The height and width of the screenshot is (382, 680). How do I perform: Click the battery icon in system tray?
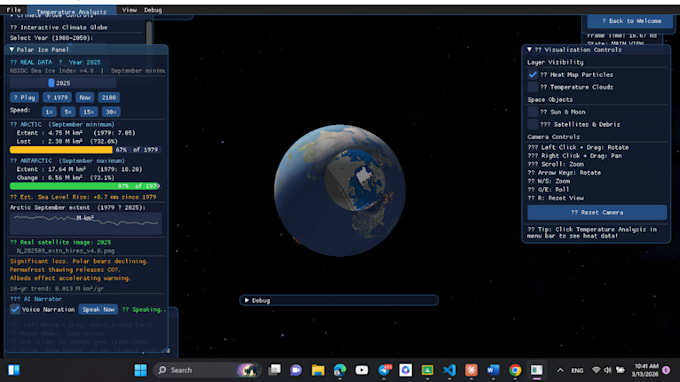tap(621, 370)
